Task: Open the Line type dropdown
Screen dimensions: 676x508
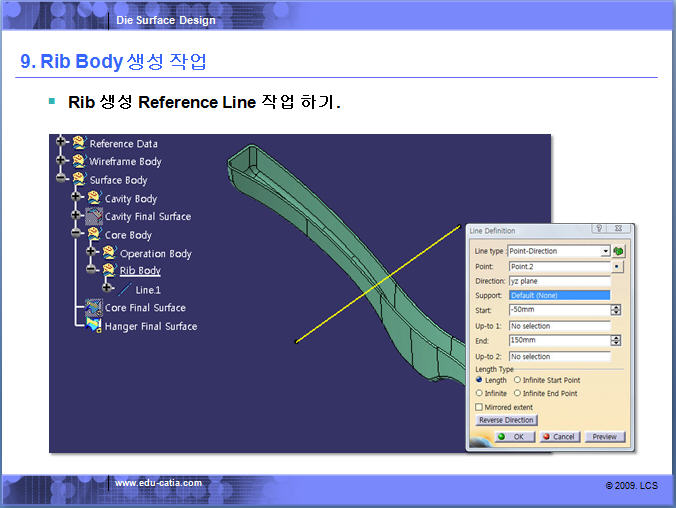Action: pyautogui.click(x=605, y=251)
